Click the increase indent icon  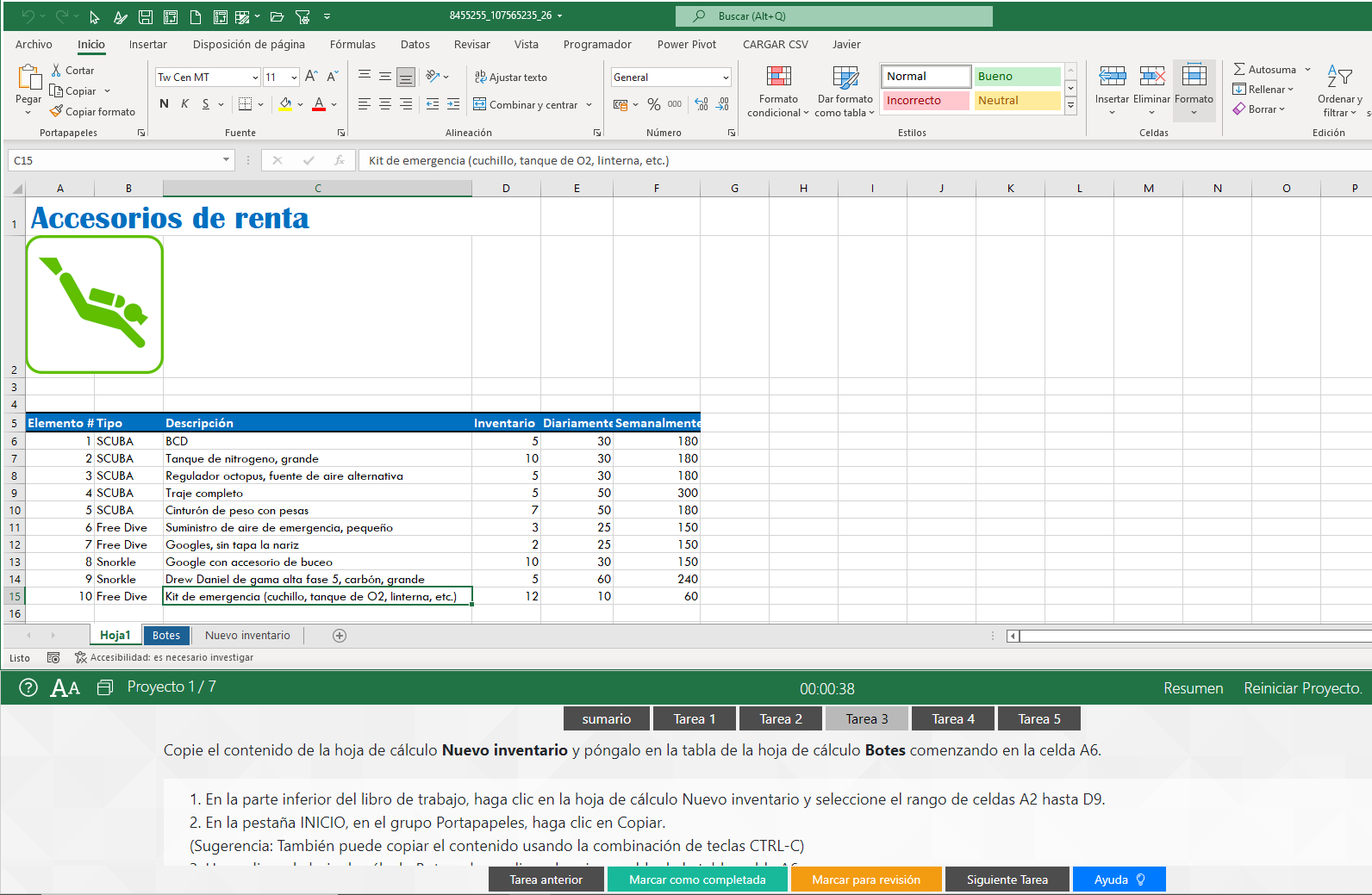coord(453,104)
